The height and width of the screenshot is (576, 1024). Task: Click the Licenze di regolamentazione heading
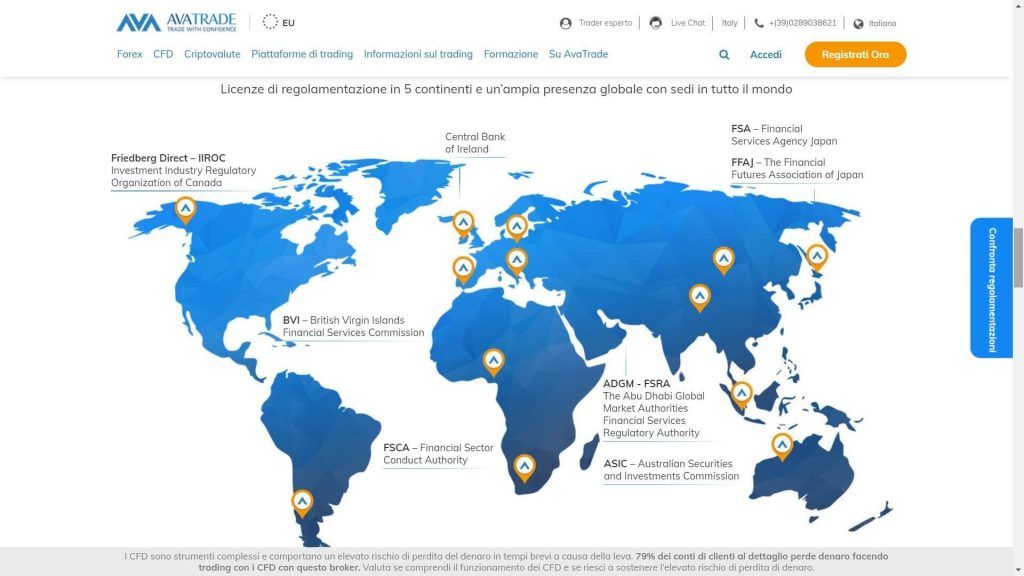pos(506,89)
